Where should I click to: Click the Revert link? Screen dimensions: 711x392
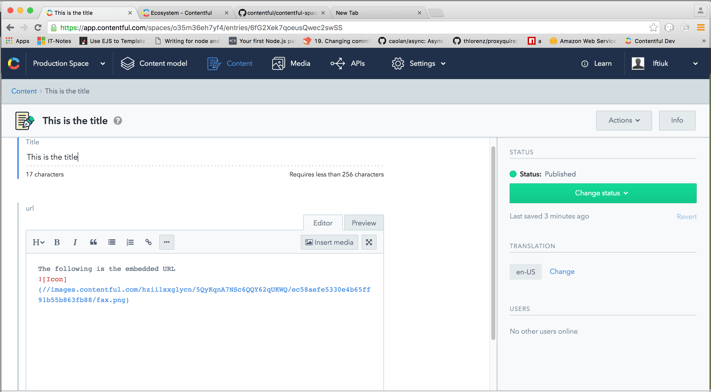click(x=687, y=217)
